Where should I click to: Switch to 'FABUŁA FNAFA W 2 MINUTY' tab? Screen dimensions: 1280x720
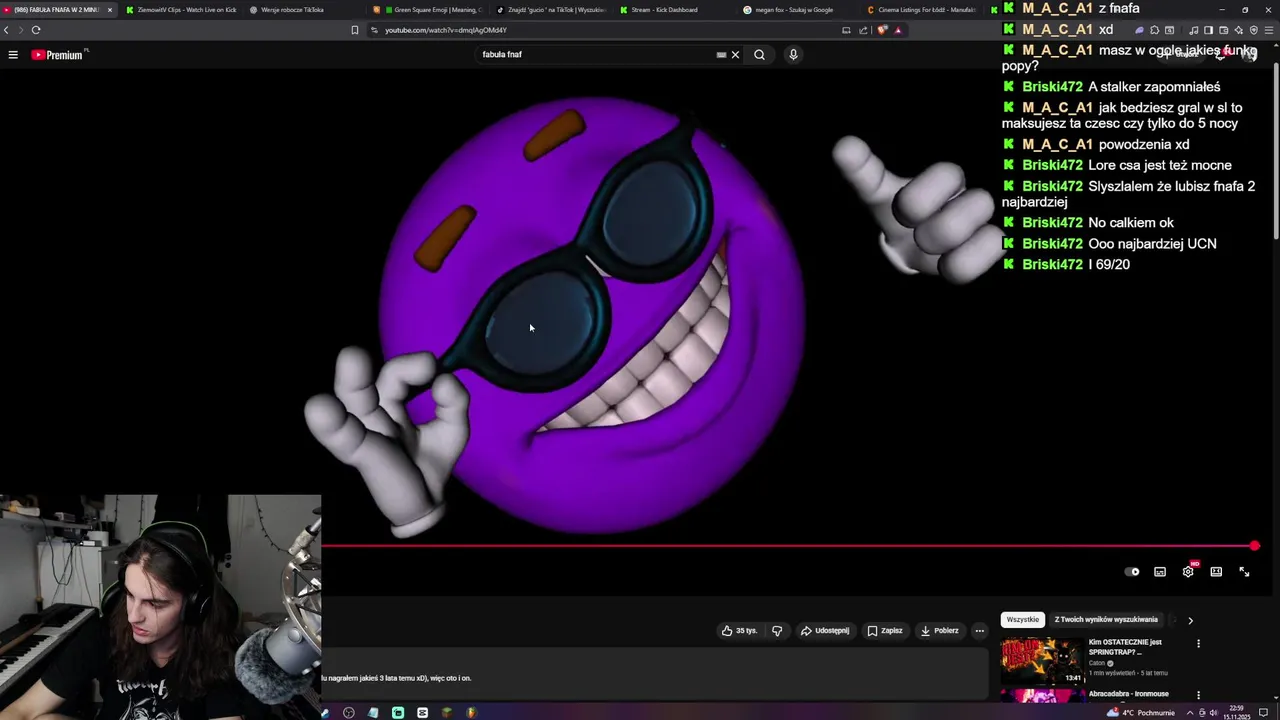(x=57, y=10)
